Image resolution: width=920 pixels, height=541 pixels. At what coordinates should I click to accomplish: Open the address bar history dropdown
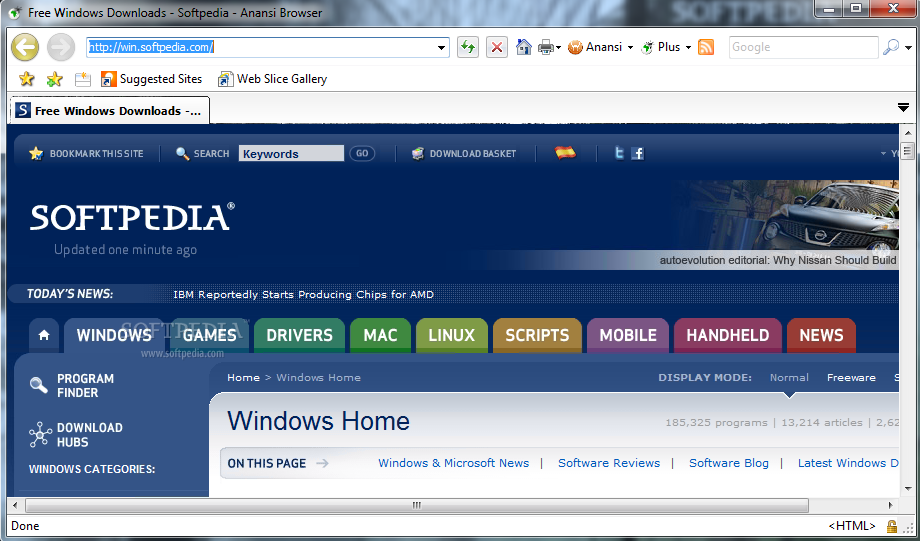[x=441, y=48]
